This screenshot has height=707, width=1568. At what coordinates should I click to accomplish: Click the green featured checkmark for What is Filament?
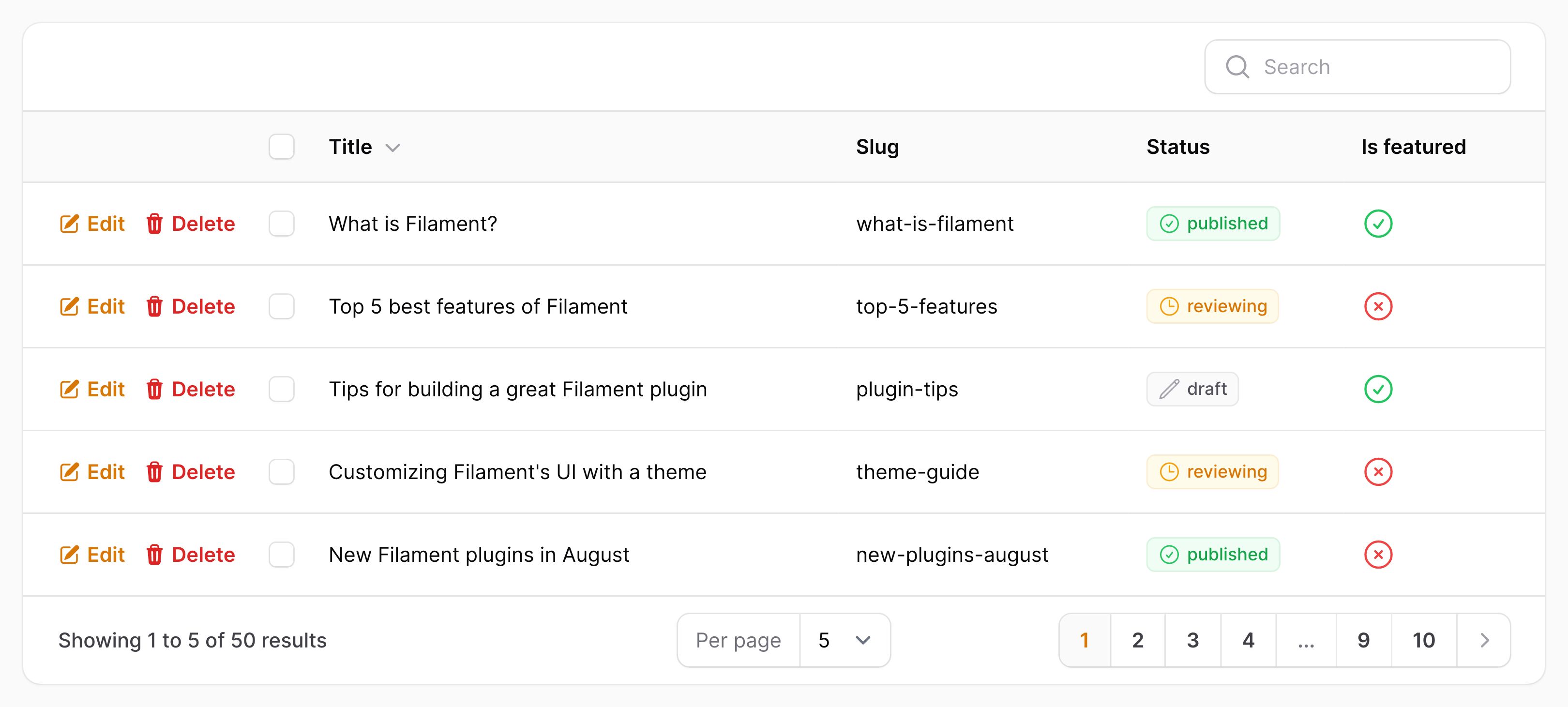1378,223
